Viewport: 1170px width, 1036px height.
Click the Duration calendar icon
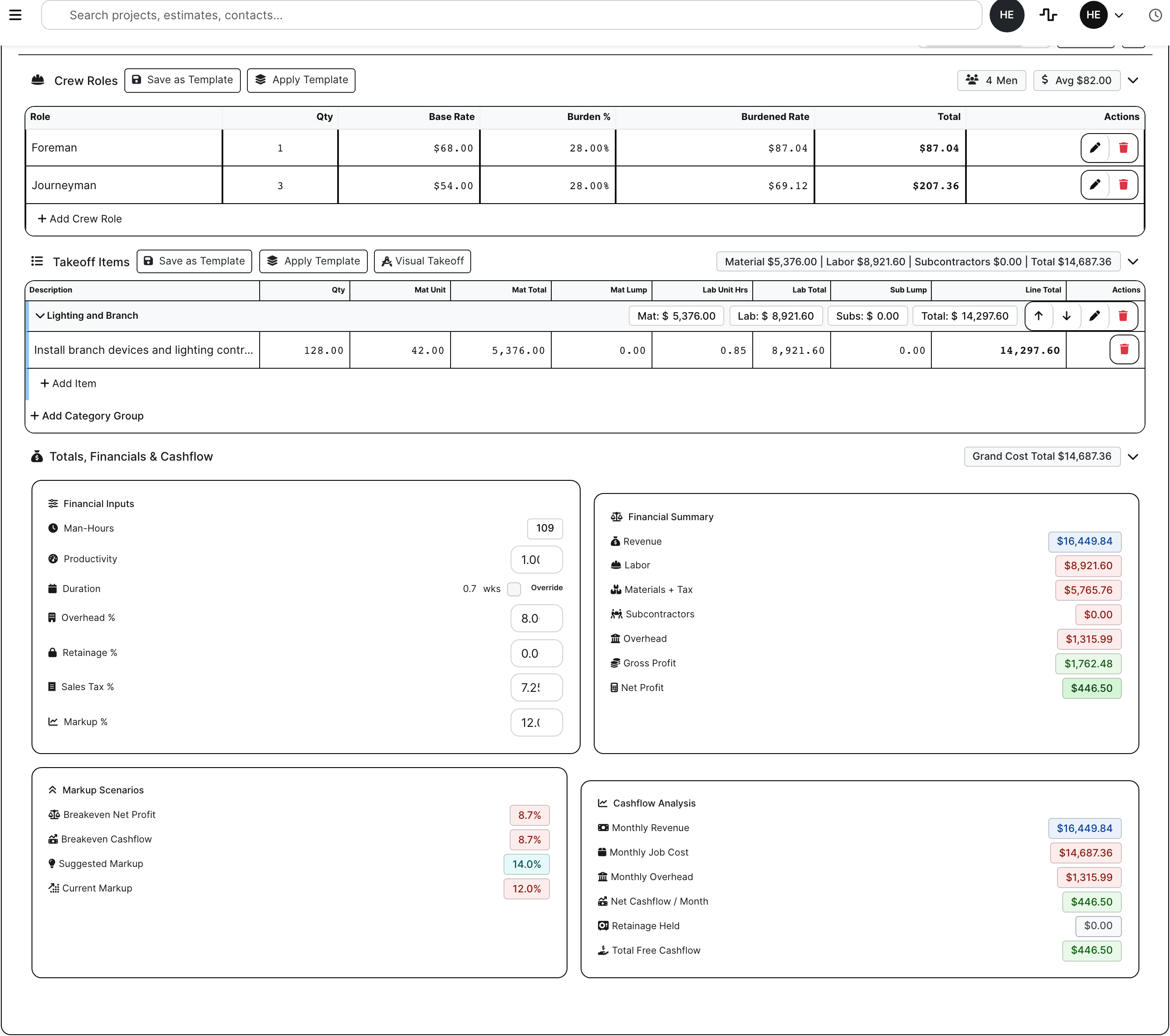click(52, 588)
